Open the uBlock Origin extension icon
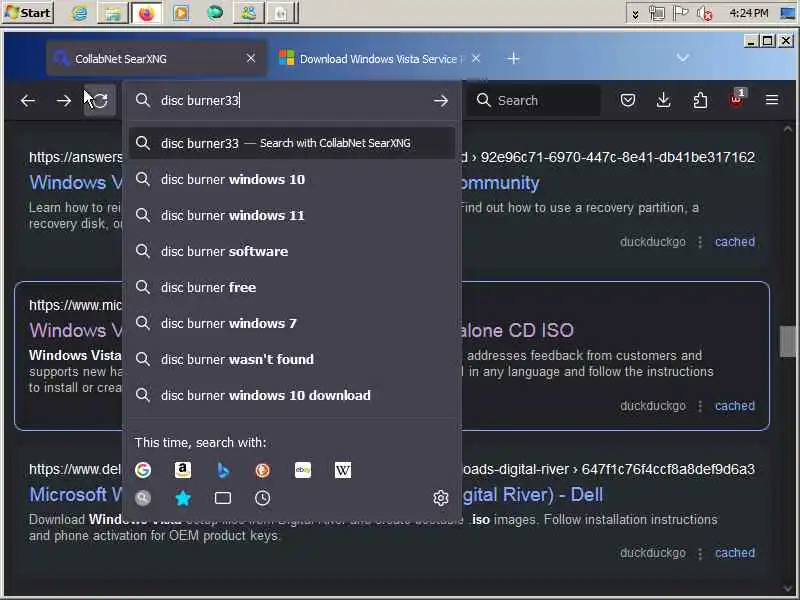 pyautogui.click(x=737, y=99)
